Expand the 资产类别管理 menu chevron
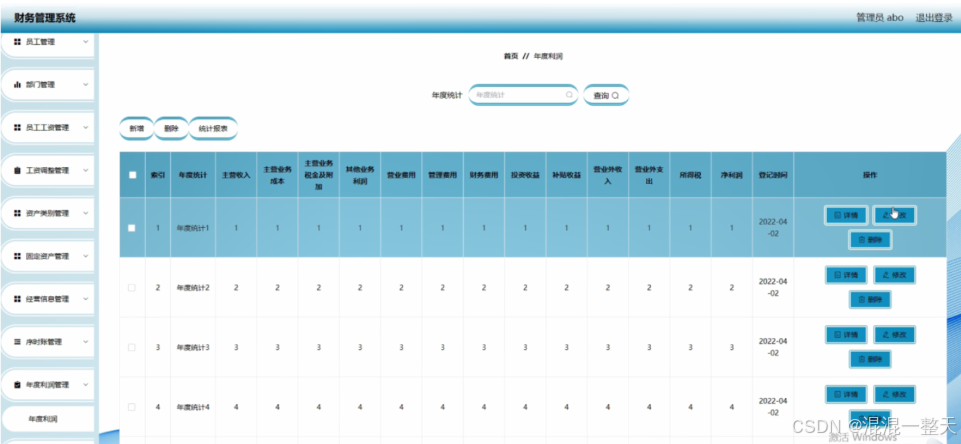961x444 pixels. [85, 213]
